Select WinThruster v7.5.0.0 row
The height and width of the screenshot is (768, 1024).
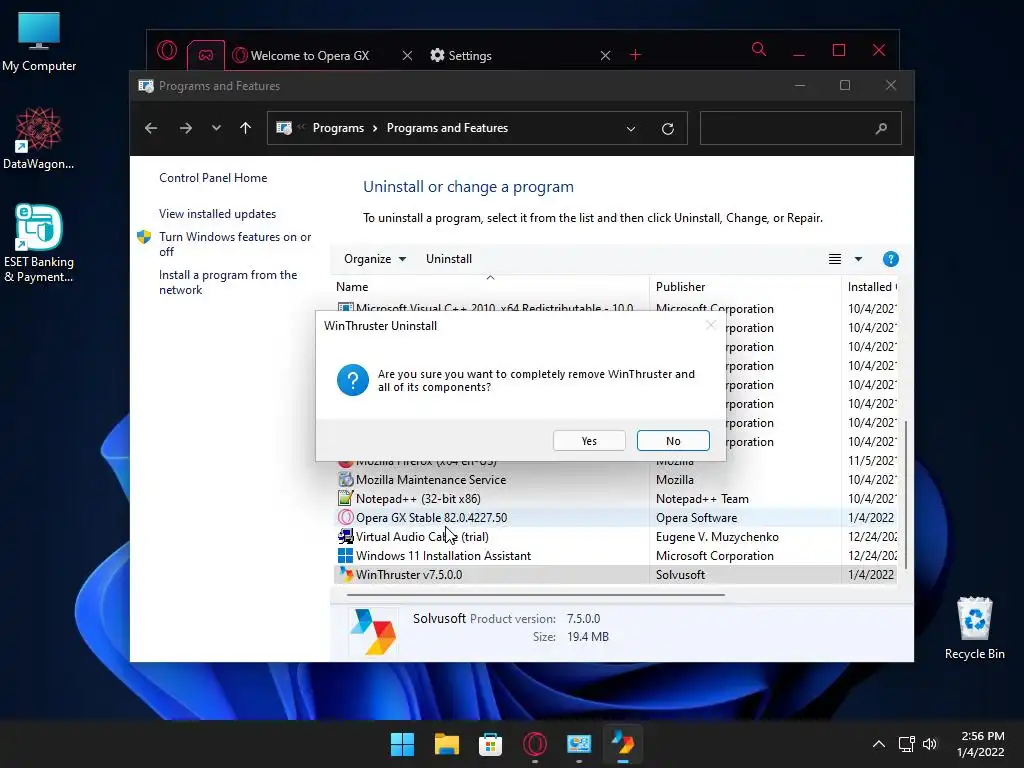(615, 575)
